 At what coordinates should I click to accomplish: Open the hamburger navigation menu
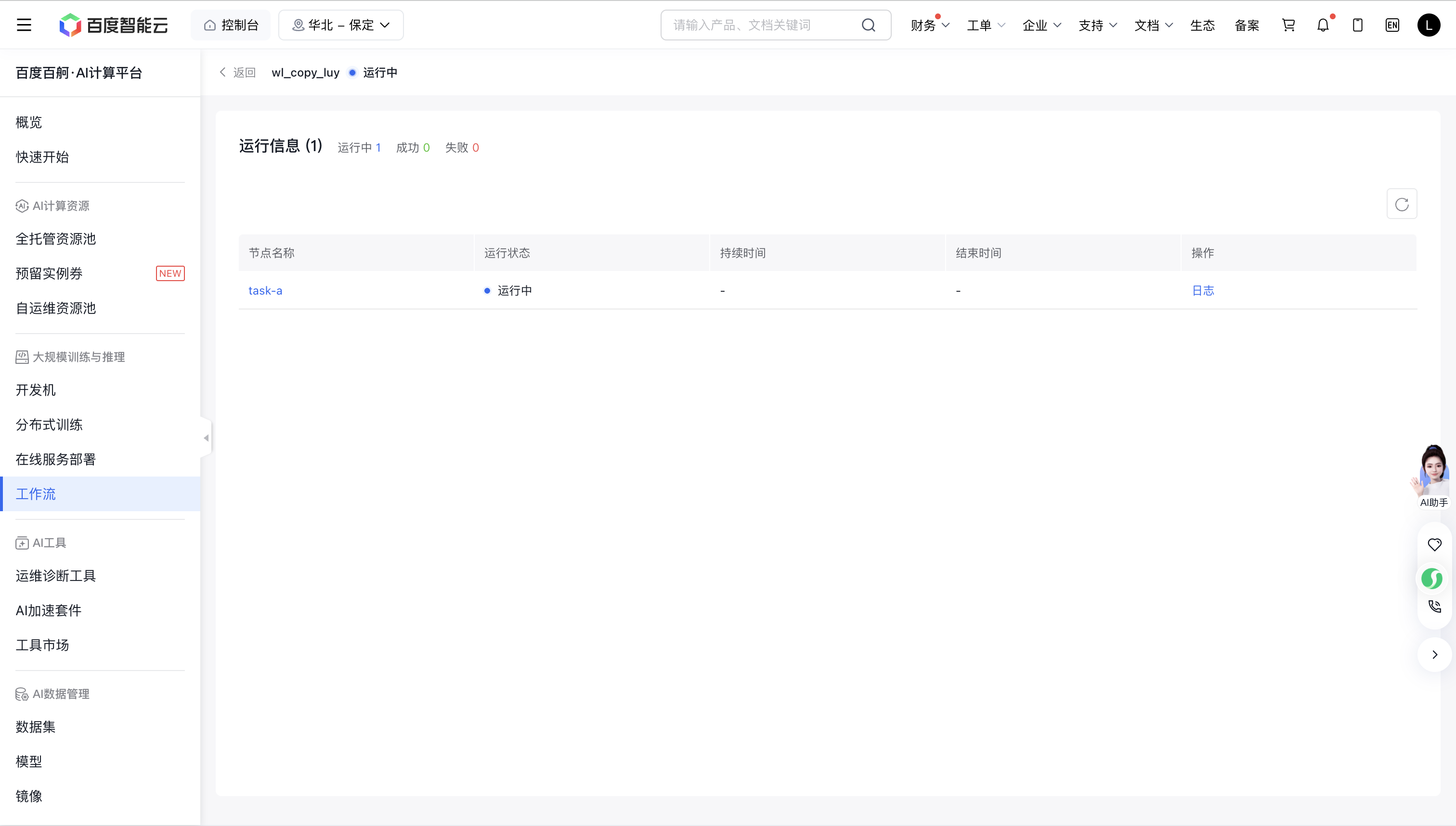24,25
